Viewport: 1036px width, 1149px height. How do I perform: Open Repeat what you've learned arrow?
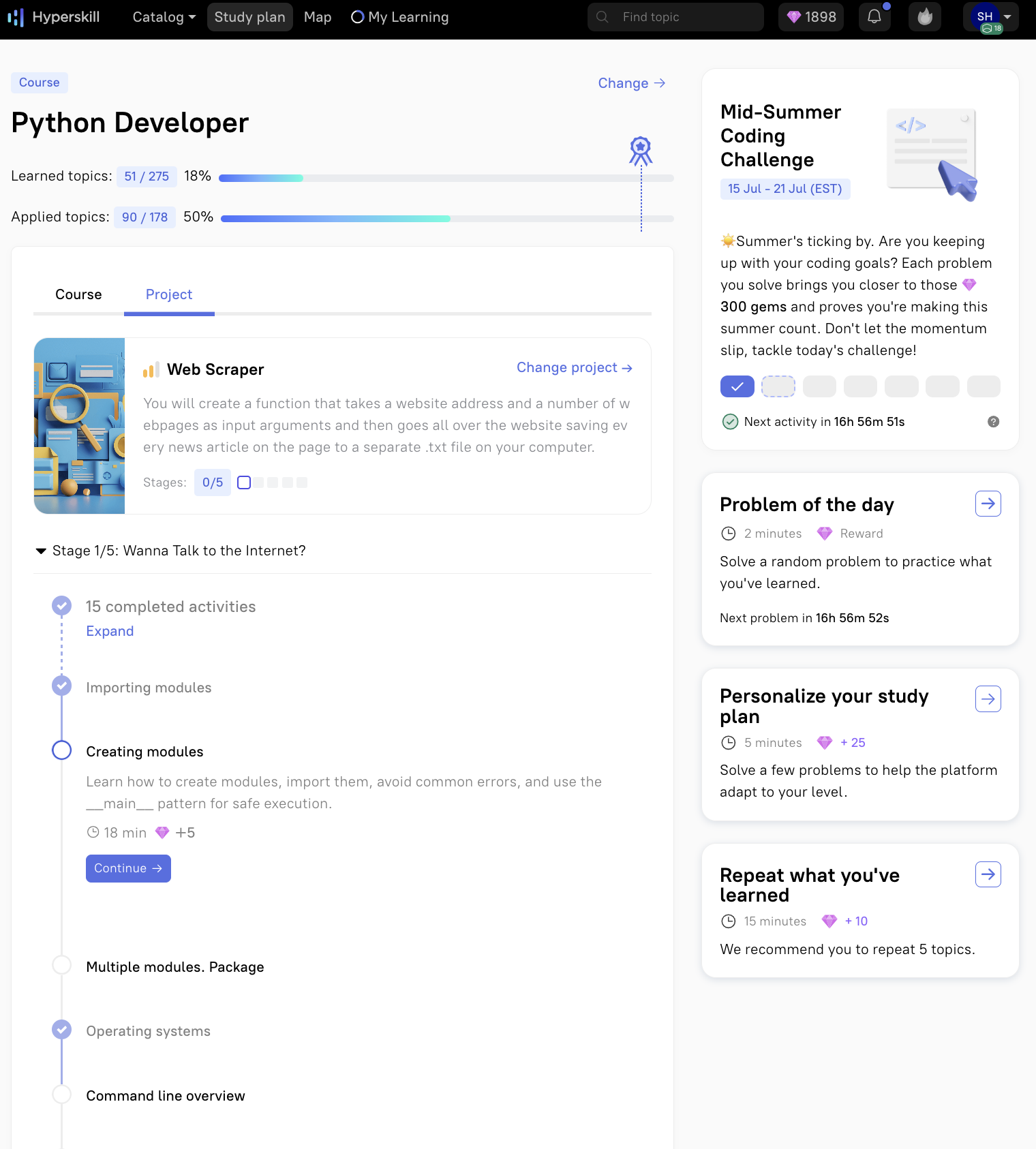988,874
